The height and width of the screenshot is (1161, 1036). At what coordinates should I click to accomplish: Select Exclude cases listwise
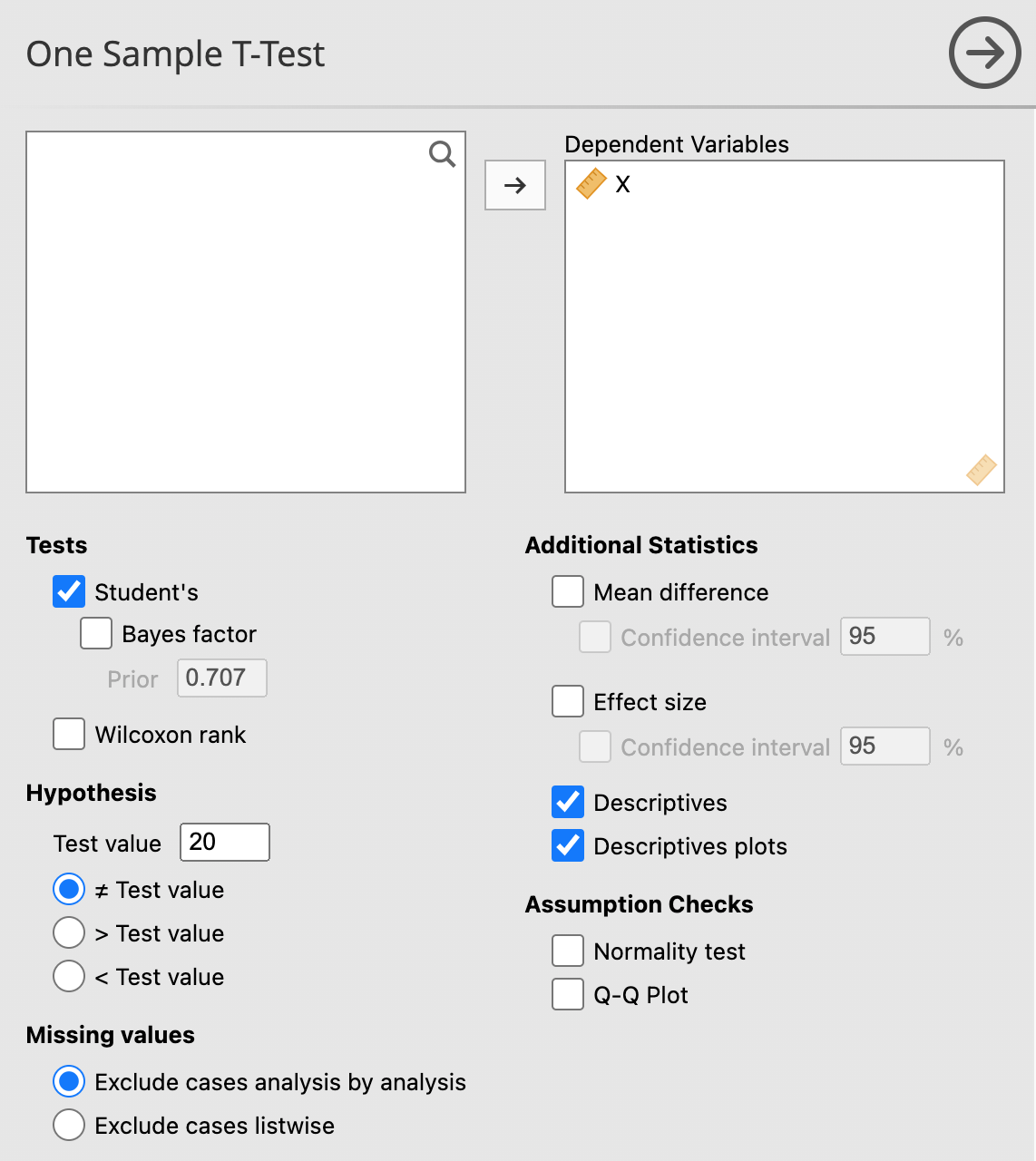pyautogui.click(x=69, y=1126)
